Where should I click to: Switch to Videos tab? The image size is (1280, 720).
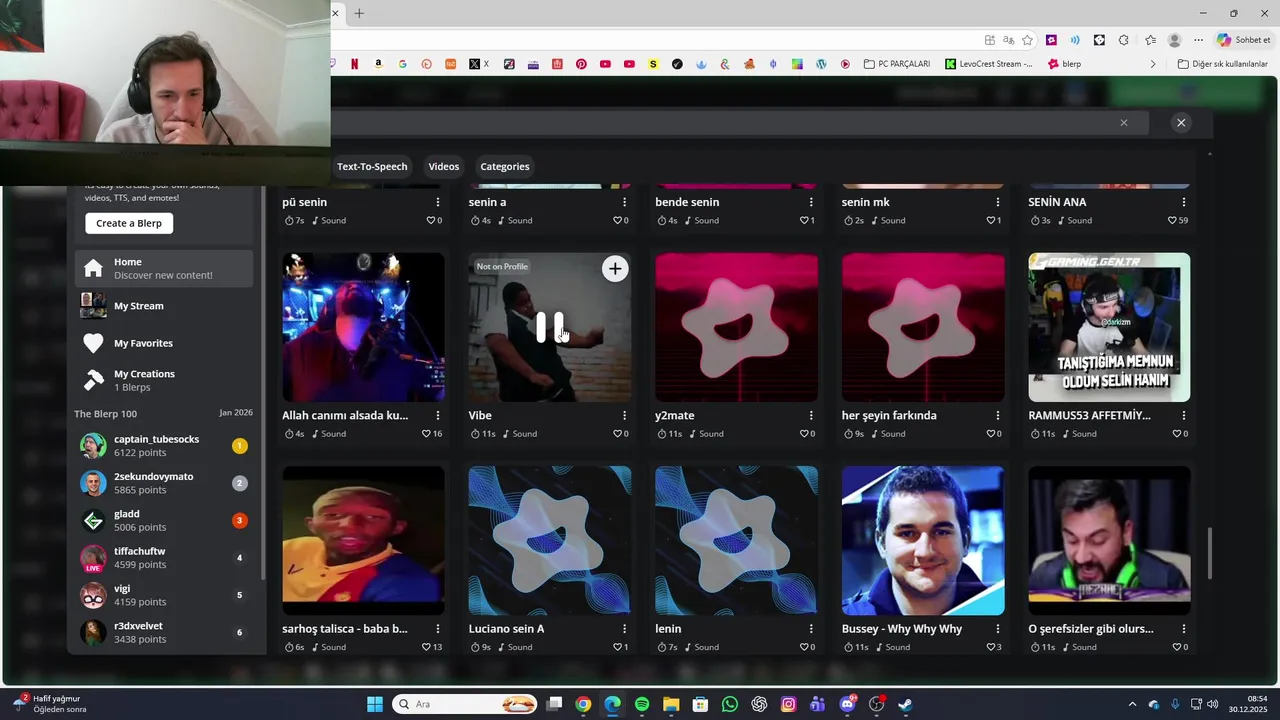pos(444,166)
